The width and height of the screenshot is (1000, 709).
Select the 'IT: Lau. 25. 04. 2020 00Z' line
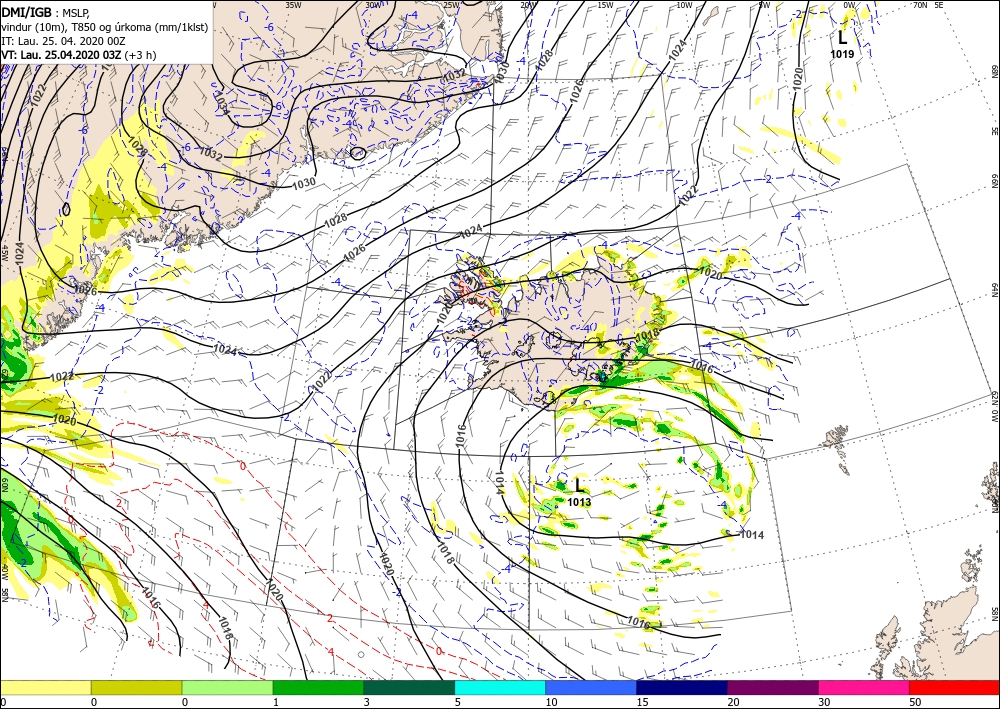(63, 41)
